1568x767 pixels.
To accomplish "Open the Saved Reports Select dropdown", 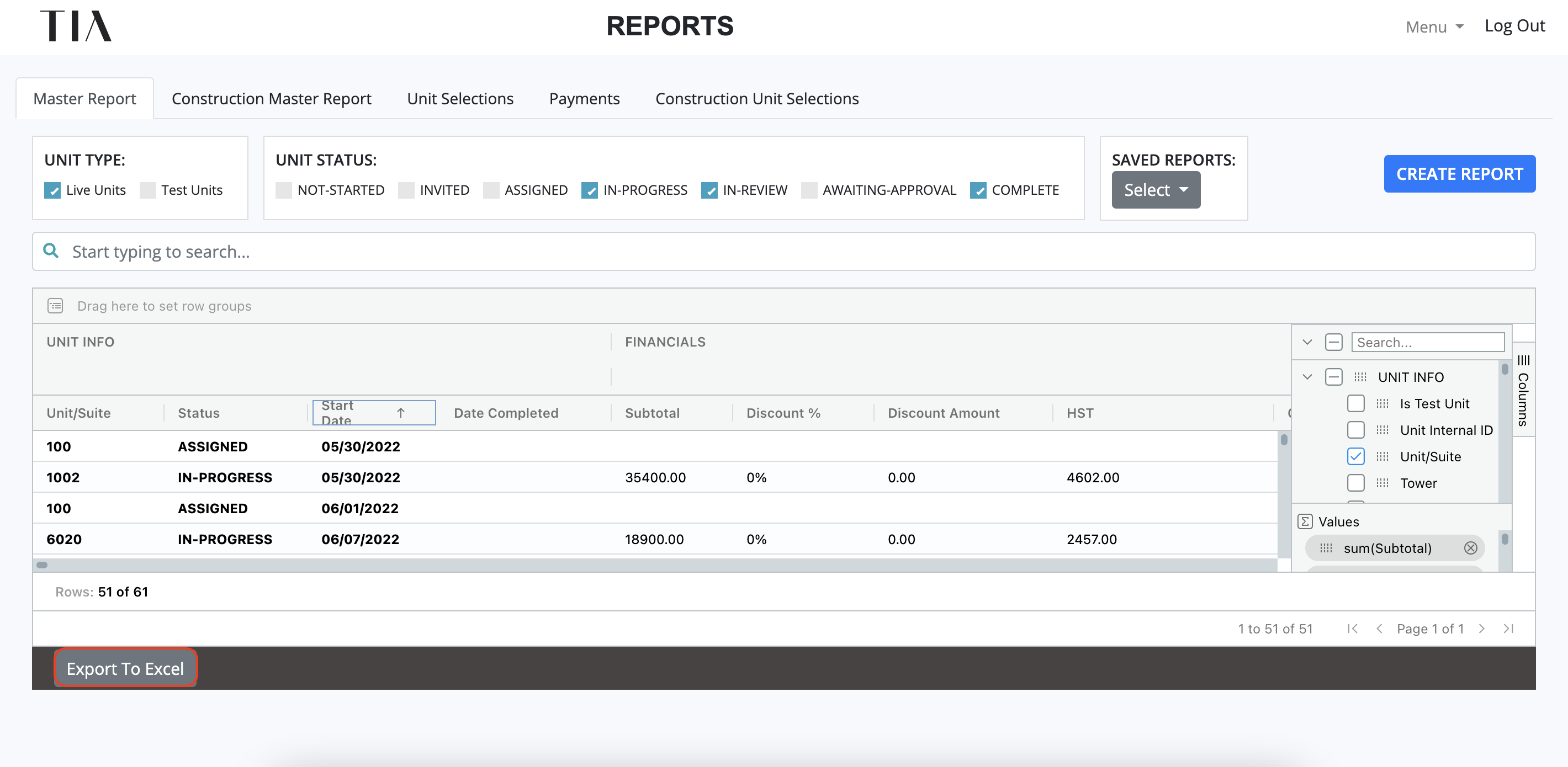I will tap(1156, 190).
